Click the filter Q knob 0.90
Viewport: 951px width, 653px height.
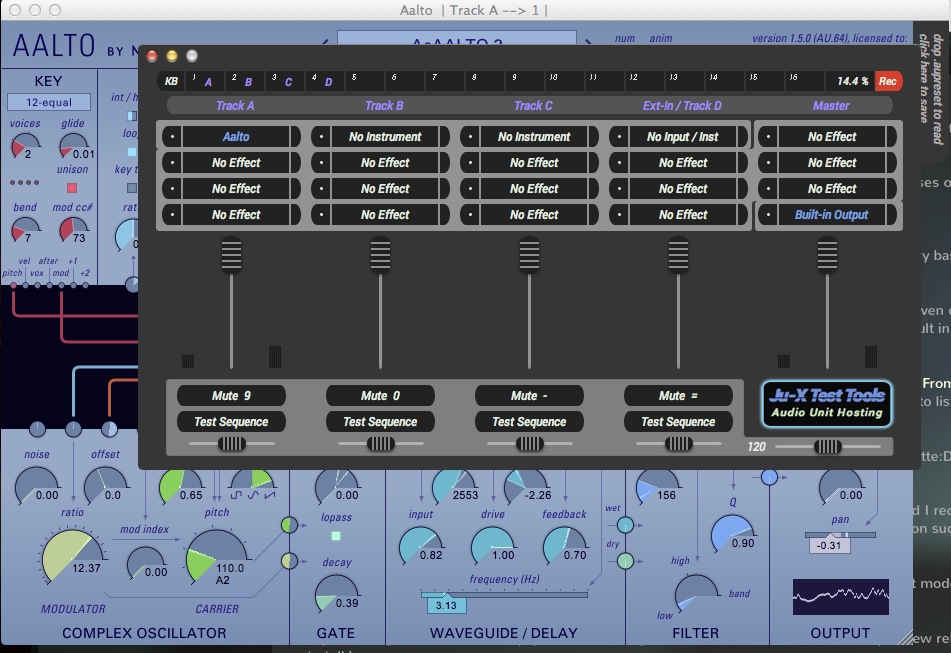click(732, 533)
